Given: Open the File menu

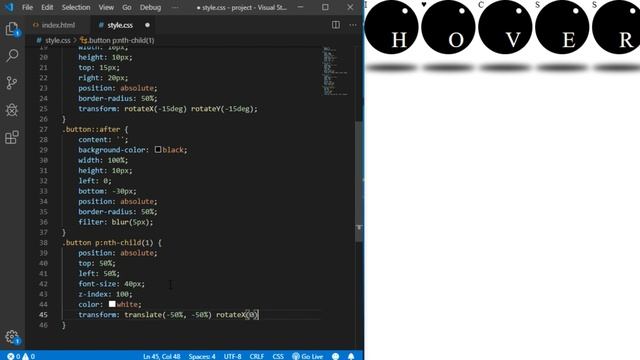Looking at the screenshot, I should point(27,7).
